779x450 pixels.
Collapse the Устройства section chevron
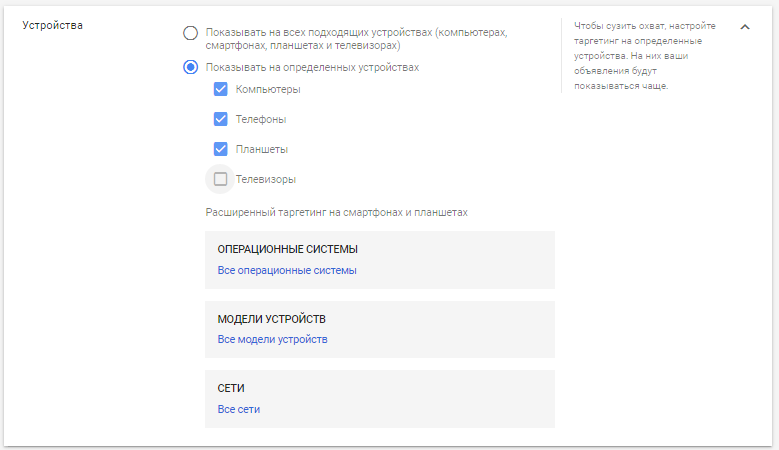744,27
